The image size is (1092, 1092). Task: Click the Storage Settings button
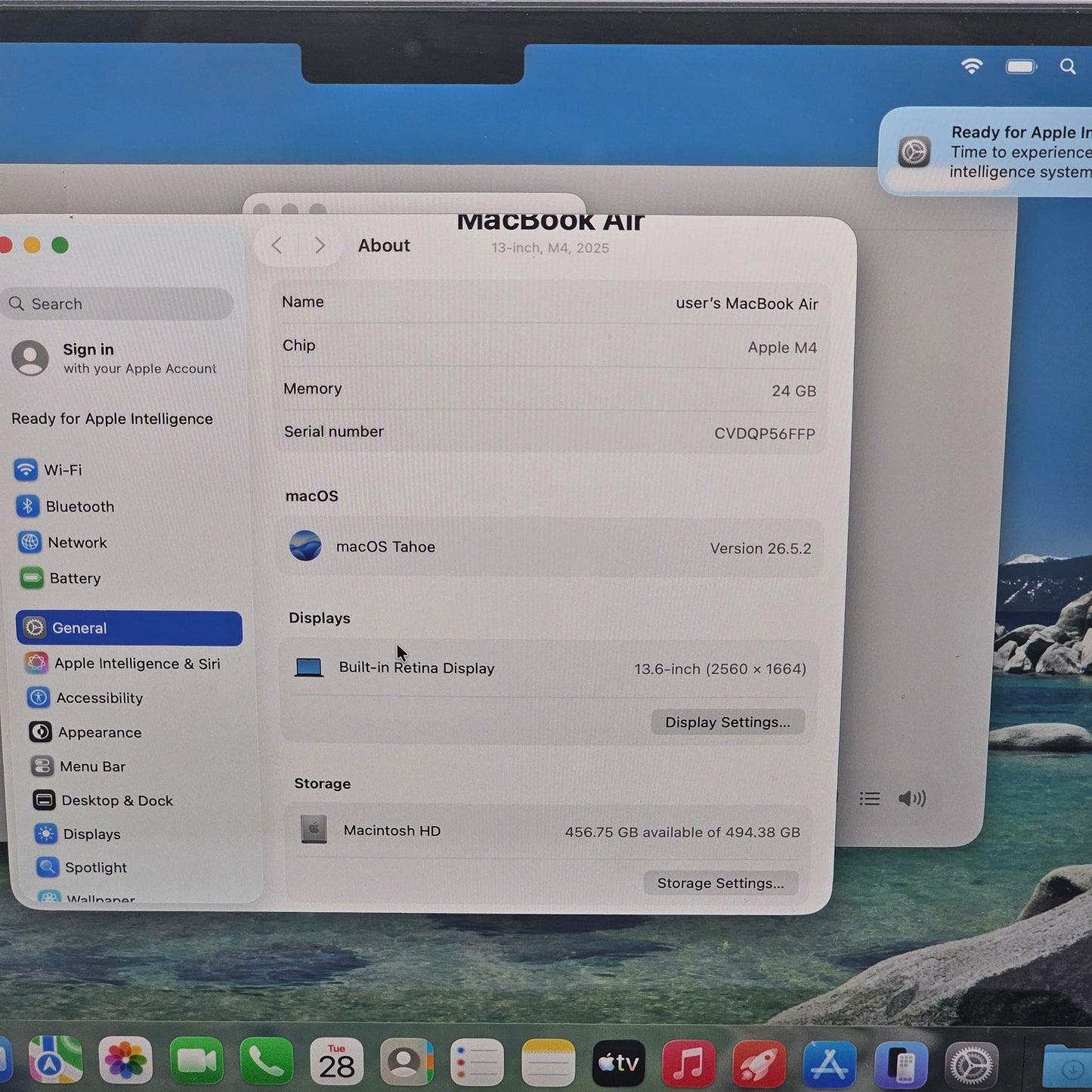coord(720,883)
